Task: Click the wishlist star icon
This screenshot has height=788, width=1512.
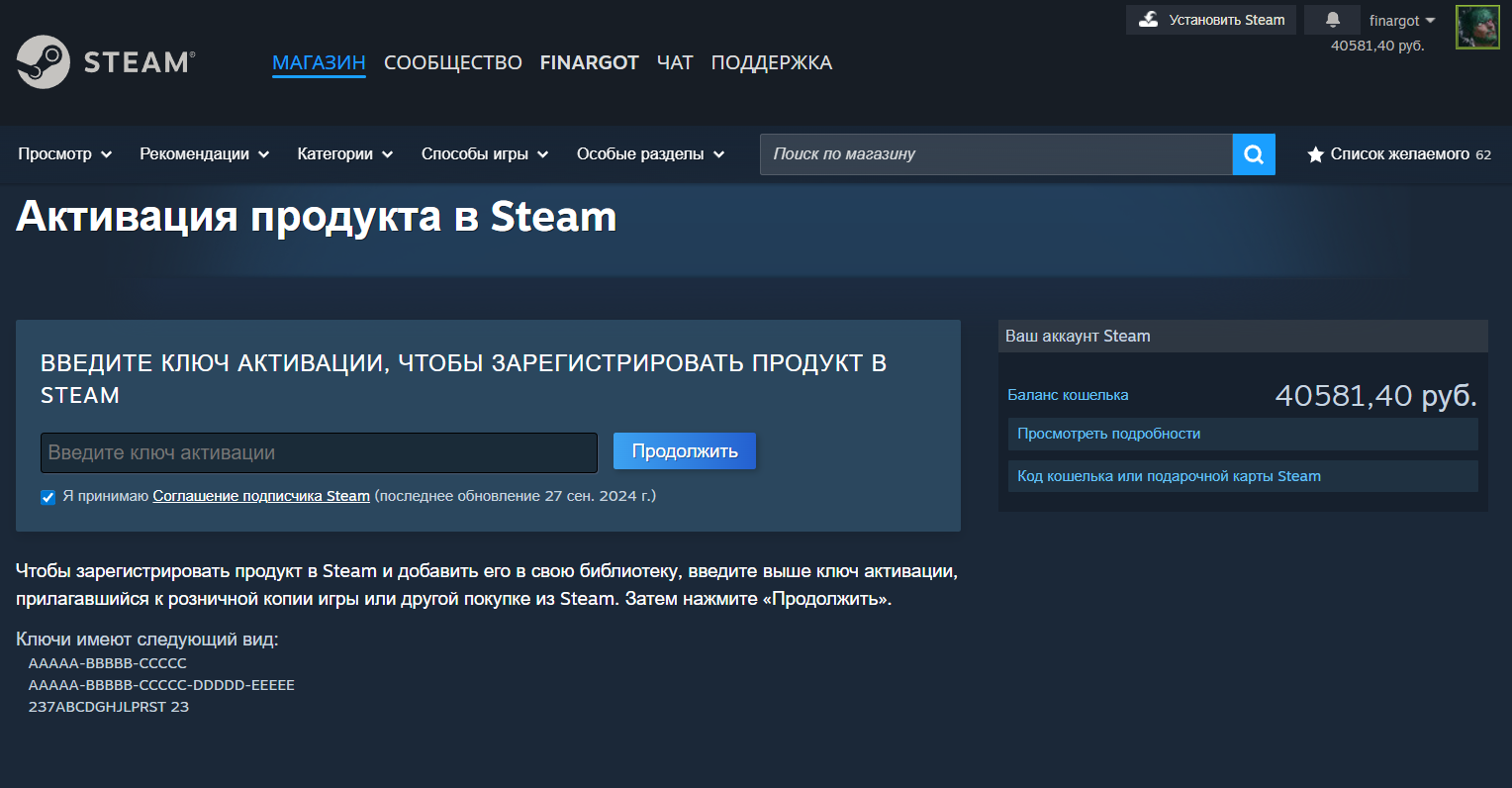Action: click(x=1315, y=154)
